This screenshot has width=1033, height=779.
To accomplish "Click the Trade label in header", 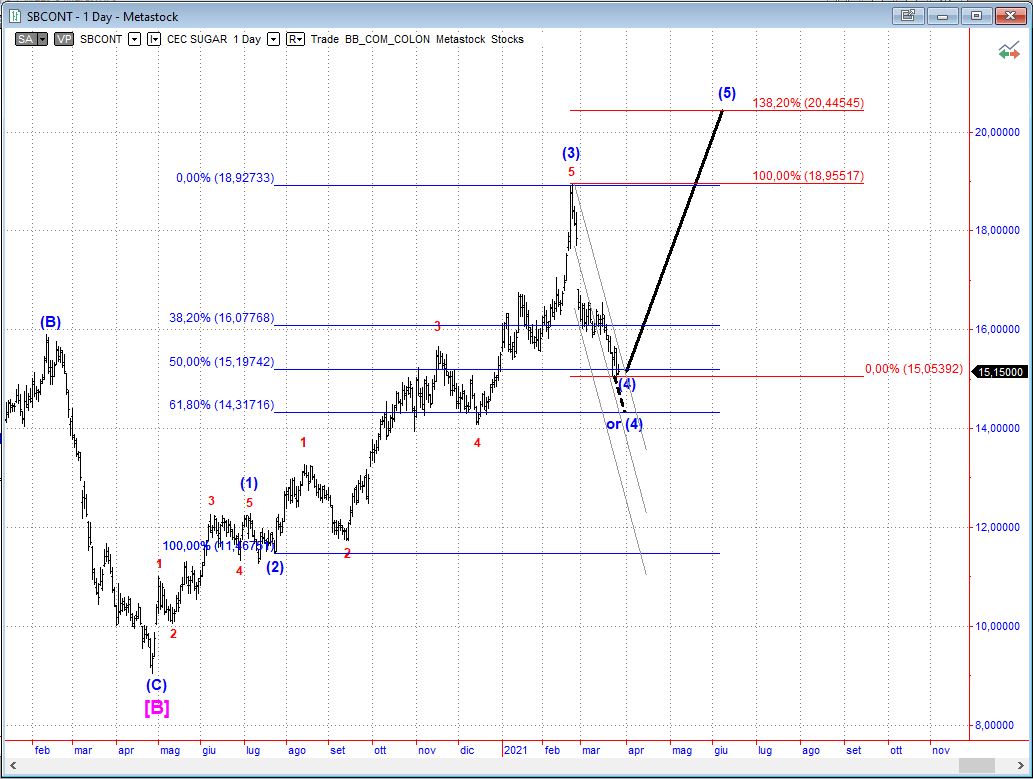I will 325,39.
